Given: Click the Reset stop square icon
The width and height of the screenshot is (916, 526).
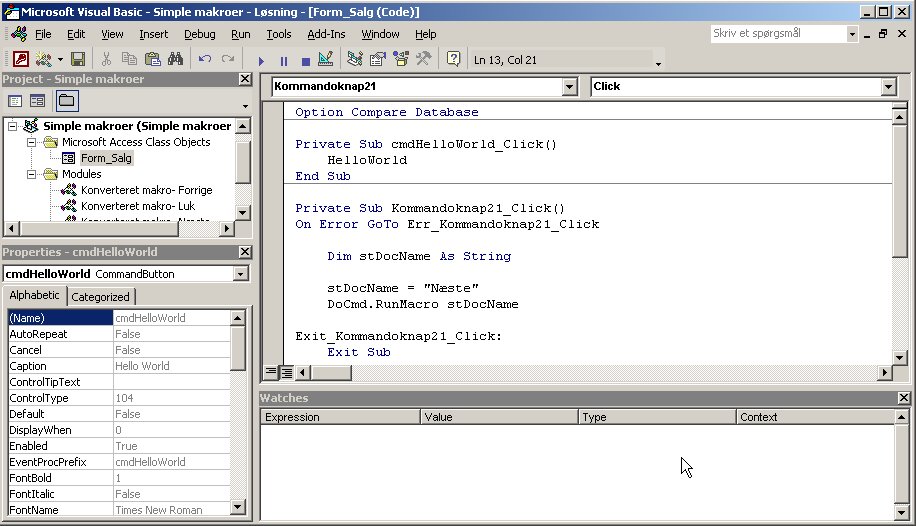Looking at the screenshot, I should click(306, 60).
